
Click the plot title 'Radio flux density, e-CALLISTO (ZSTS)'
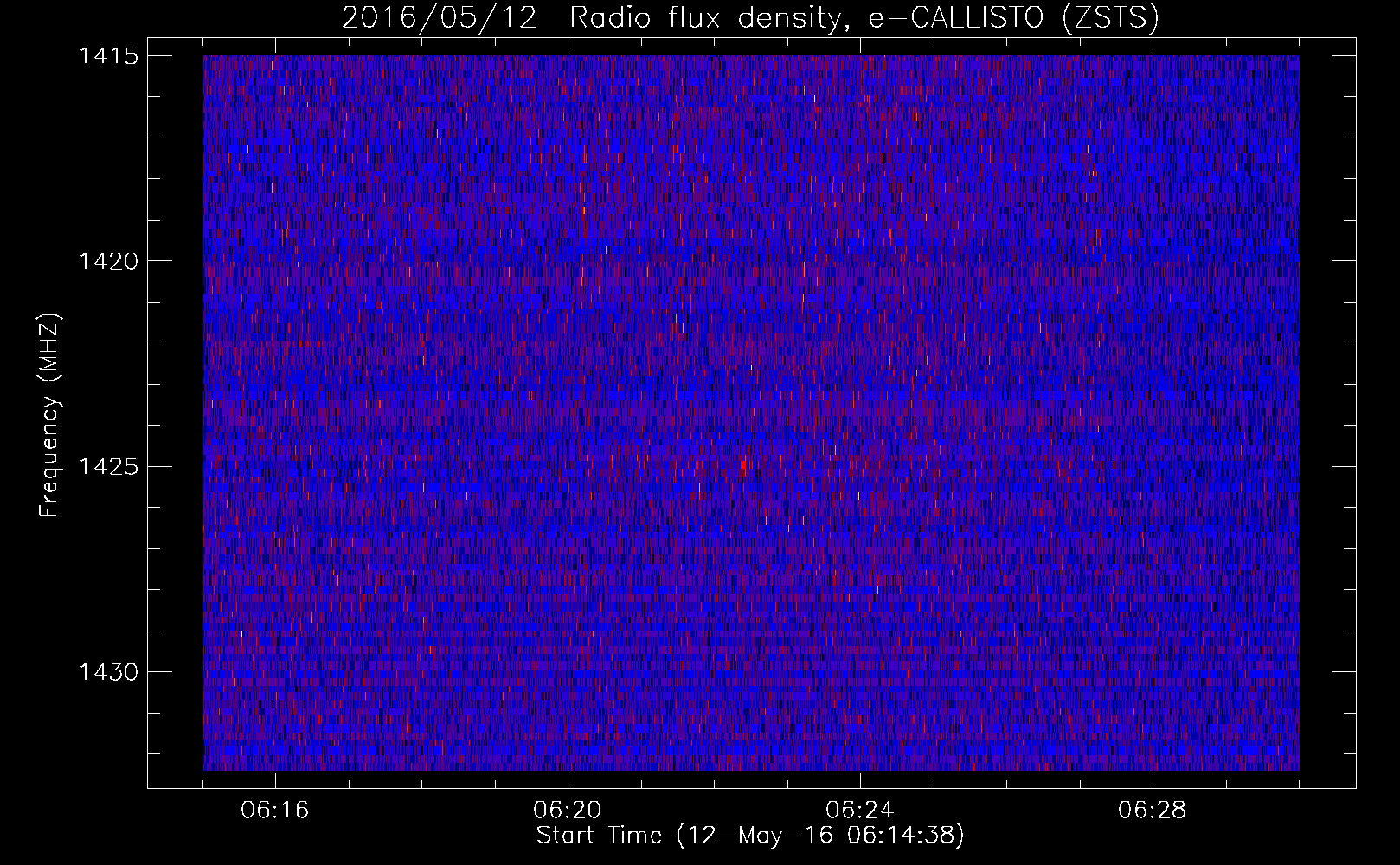pos(864,18)
